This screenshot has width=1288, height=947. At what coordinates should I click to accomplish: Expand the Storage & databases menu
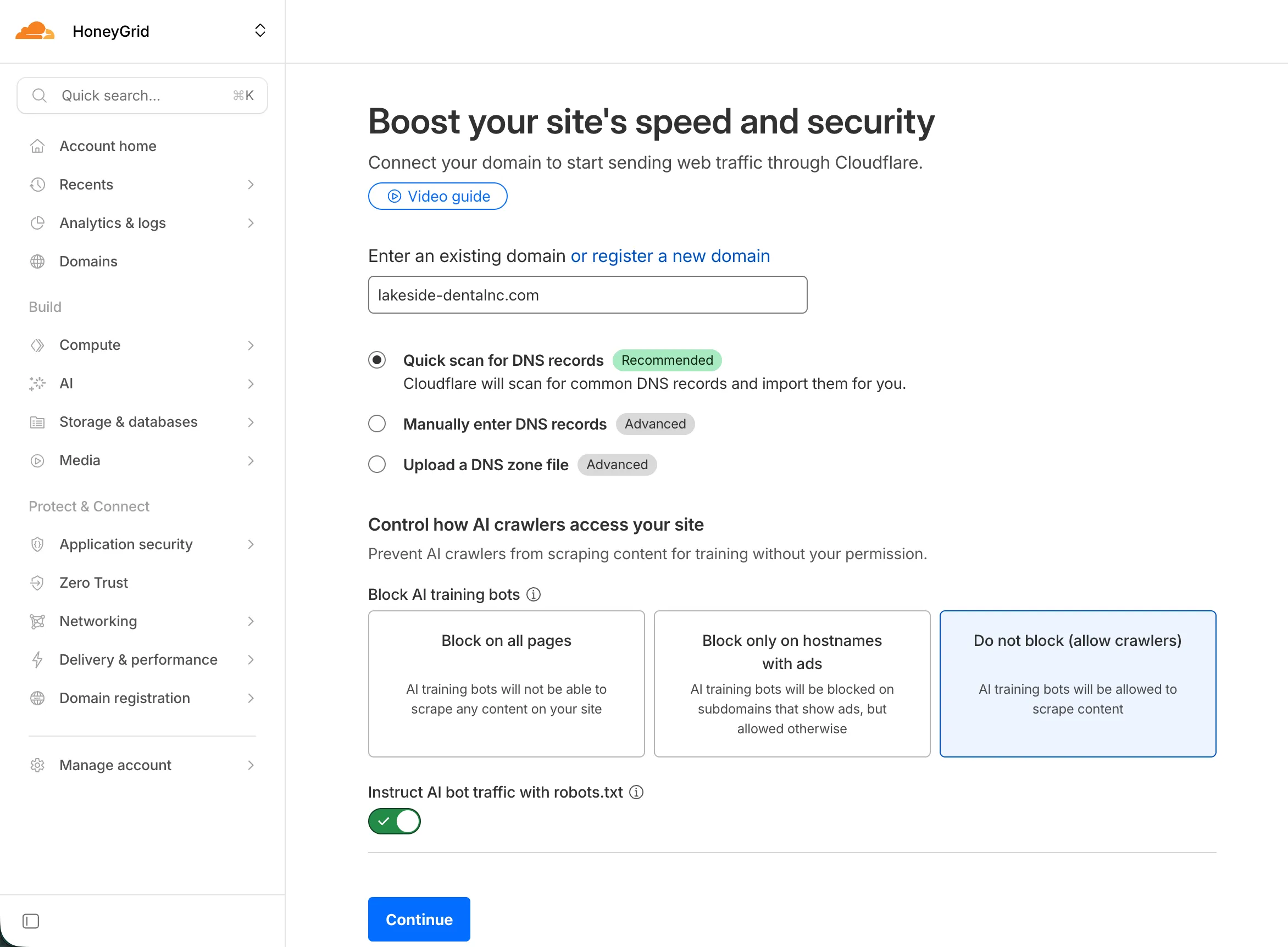tap(251, 422)
